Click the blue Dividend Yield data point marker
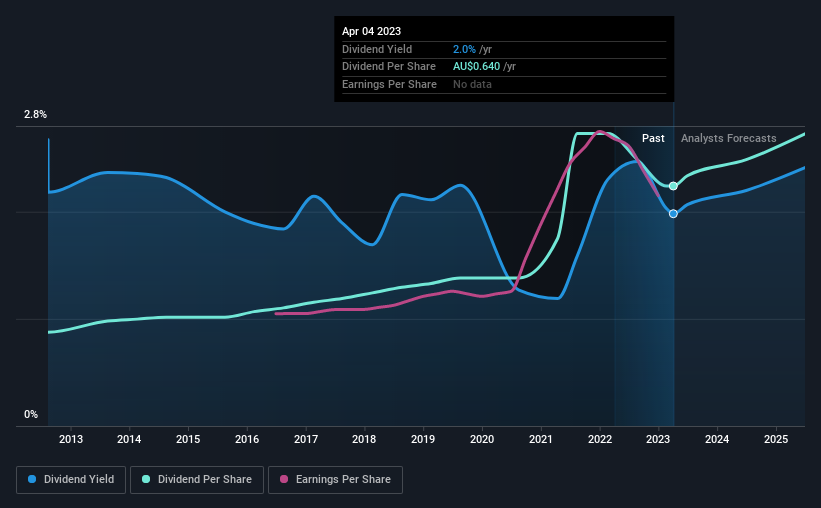 coord(673,214)
